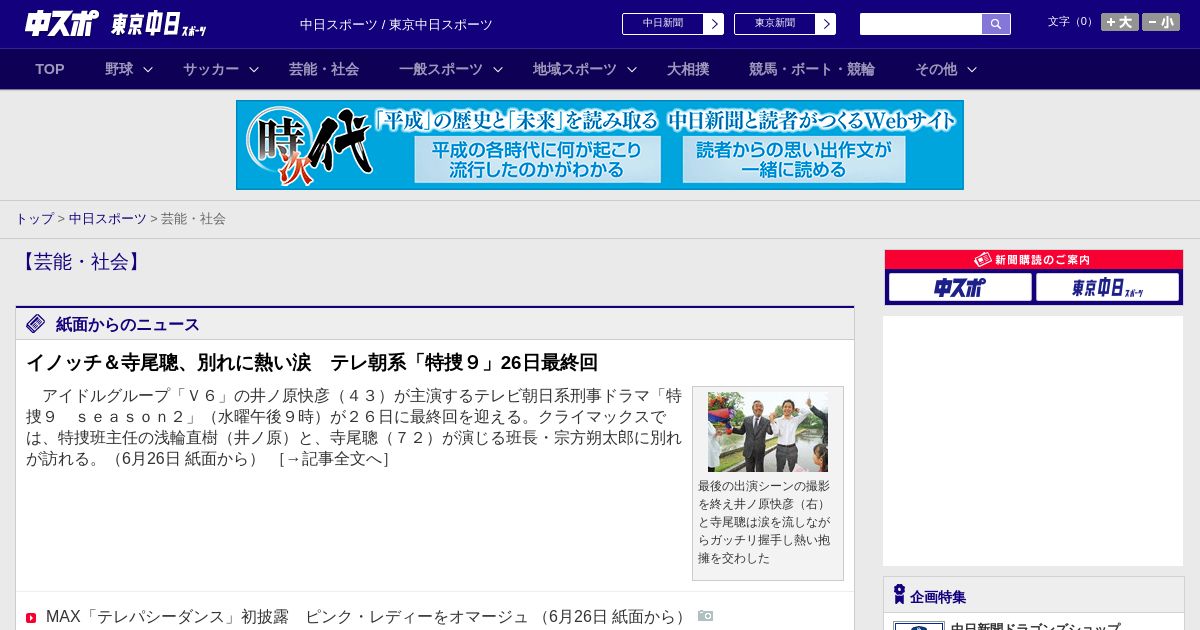Expand the 地域スポーツ dropdown chevron

(x=632, y=69)
